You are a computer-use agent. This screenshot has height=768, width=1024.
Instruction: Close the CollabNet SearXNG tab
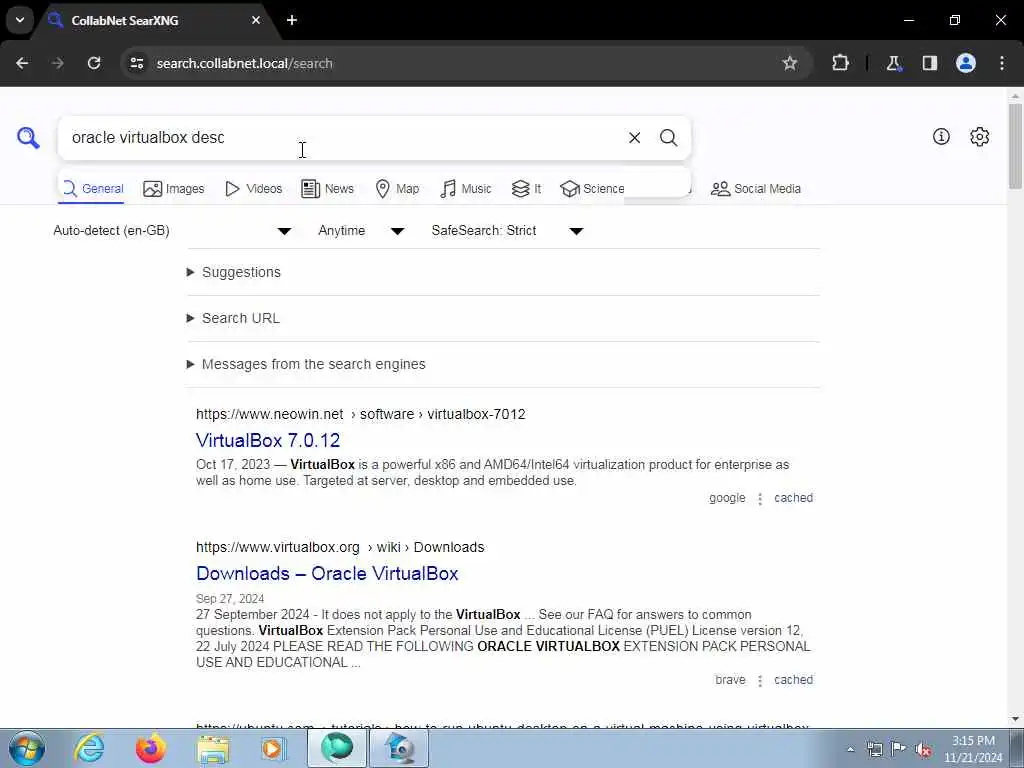pos(256,20)
